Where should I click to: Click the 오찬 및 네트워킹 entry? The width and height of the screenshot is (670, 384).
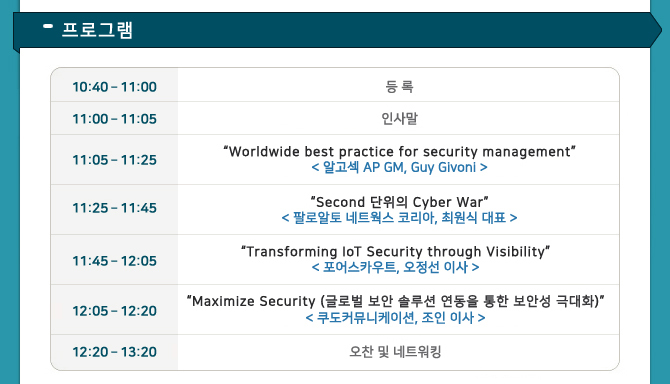(x=395, y=352)
